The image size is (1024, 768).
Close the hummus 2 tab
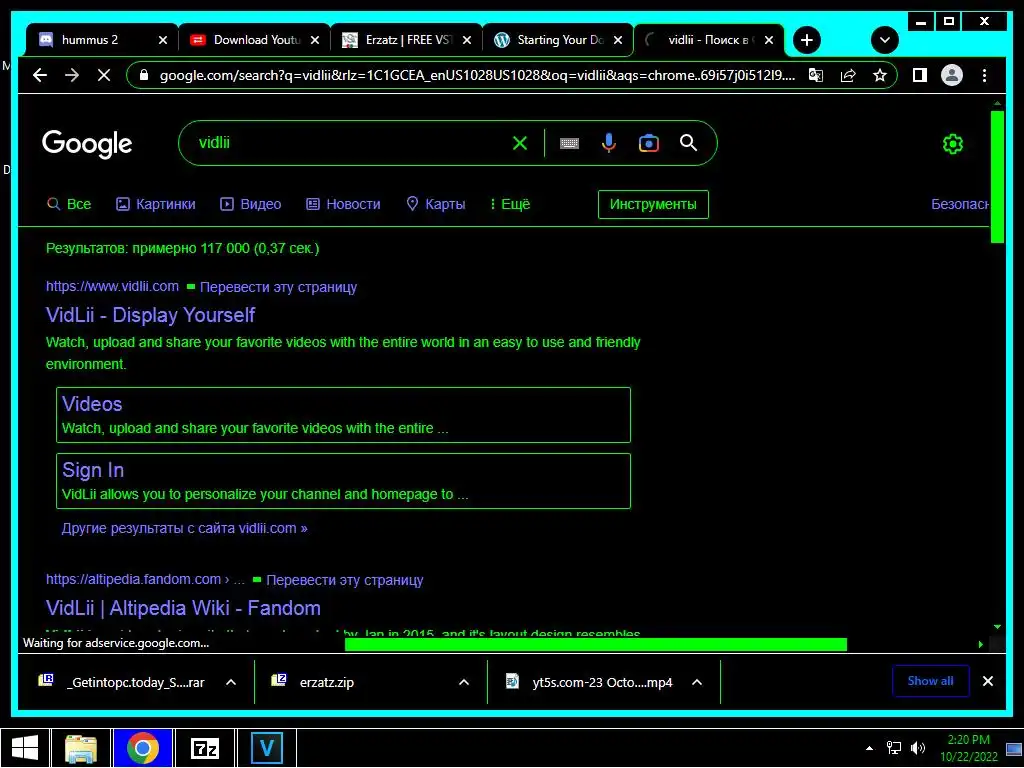(x=163, y=40)
